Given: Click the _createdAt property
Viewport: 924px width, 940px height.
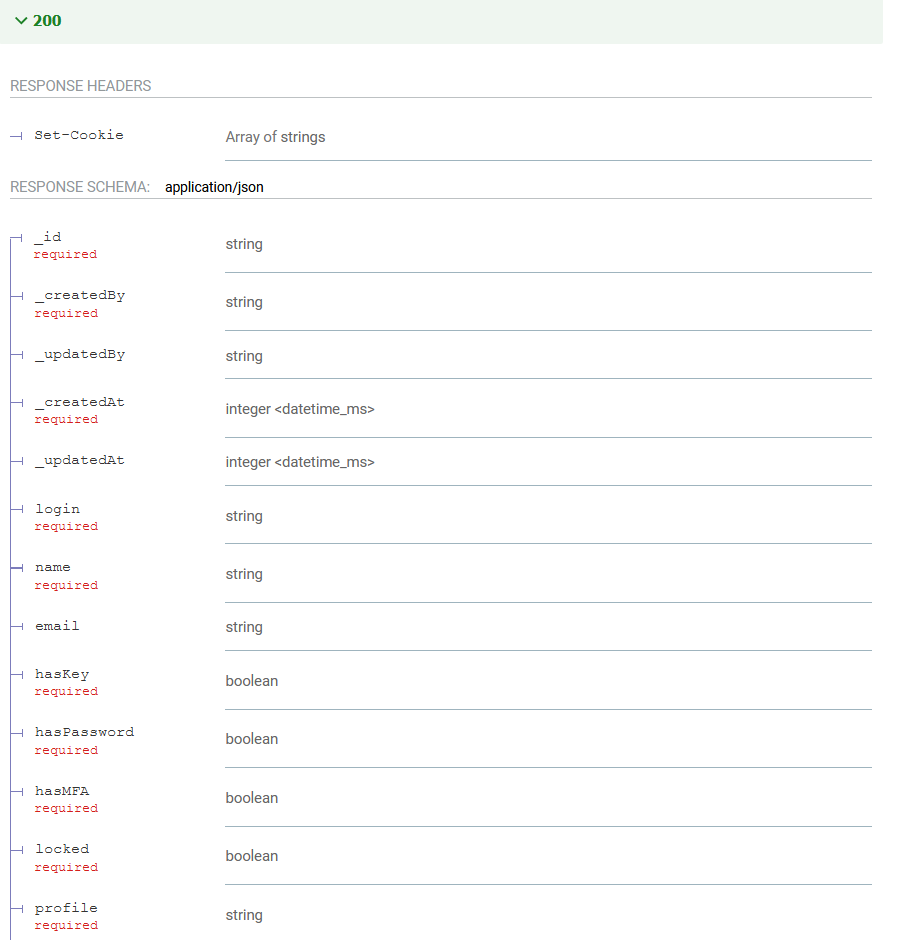Looking at the screenshot, I should 80,402.
